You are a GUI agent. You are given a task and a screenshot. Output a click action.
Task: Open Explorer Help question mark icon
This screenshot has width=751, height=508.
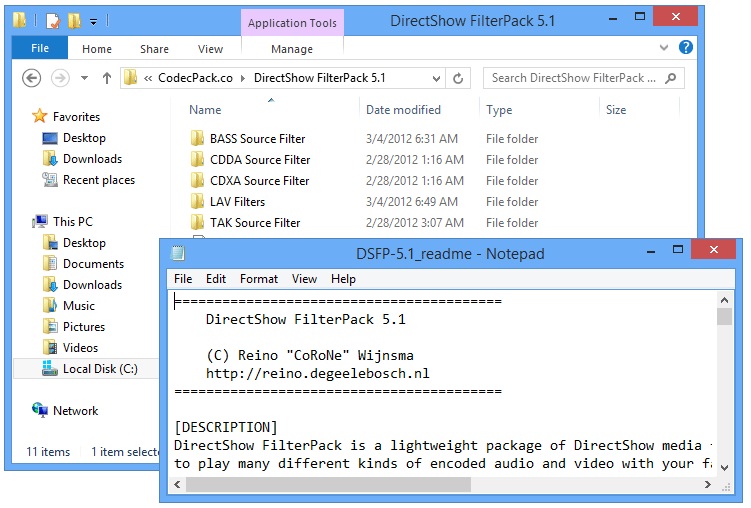click(686, 48)
